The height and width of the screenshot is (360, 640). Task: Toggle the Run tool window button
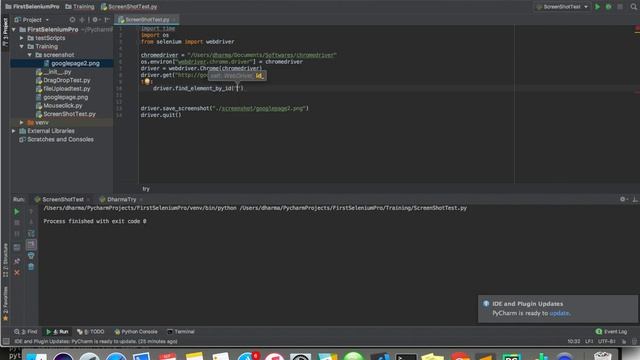(x=57, y=332)
